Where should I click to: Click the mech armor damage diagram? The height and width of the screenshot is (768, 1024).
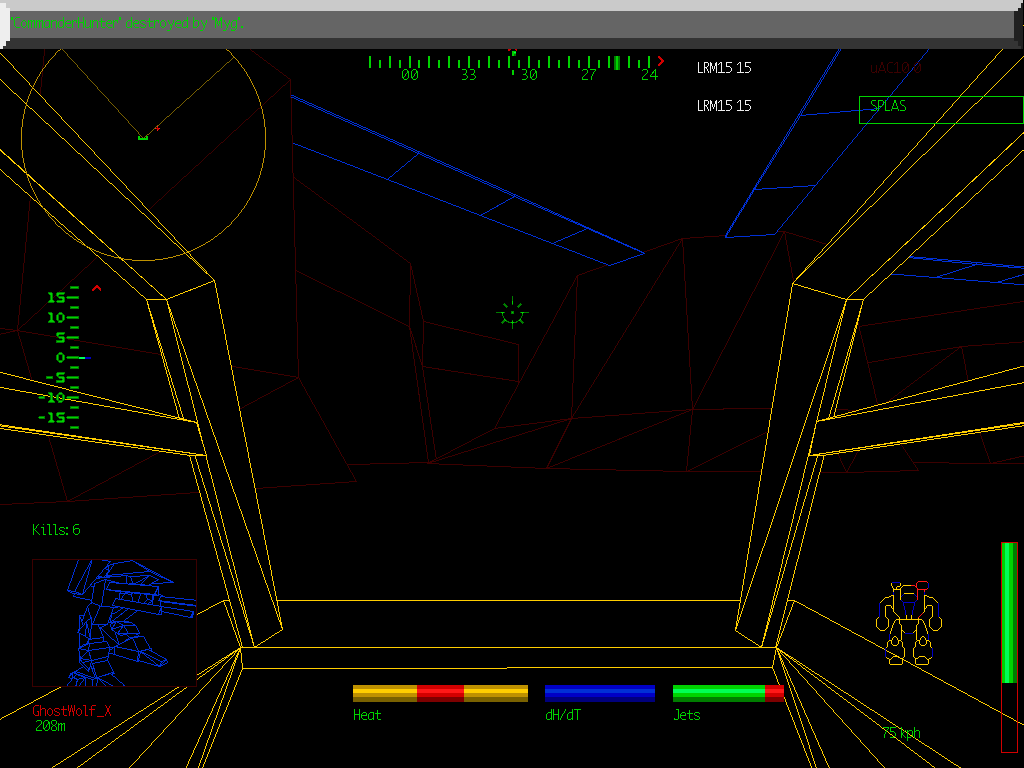tap(908, 623)
